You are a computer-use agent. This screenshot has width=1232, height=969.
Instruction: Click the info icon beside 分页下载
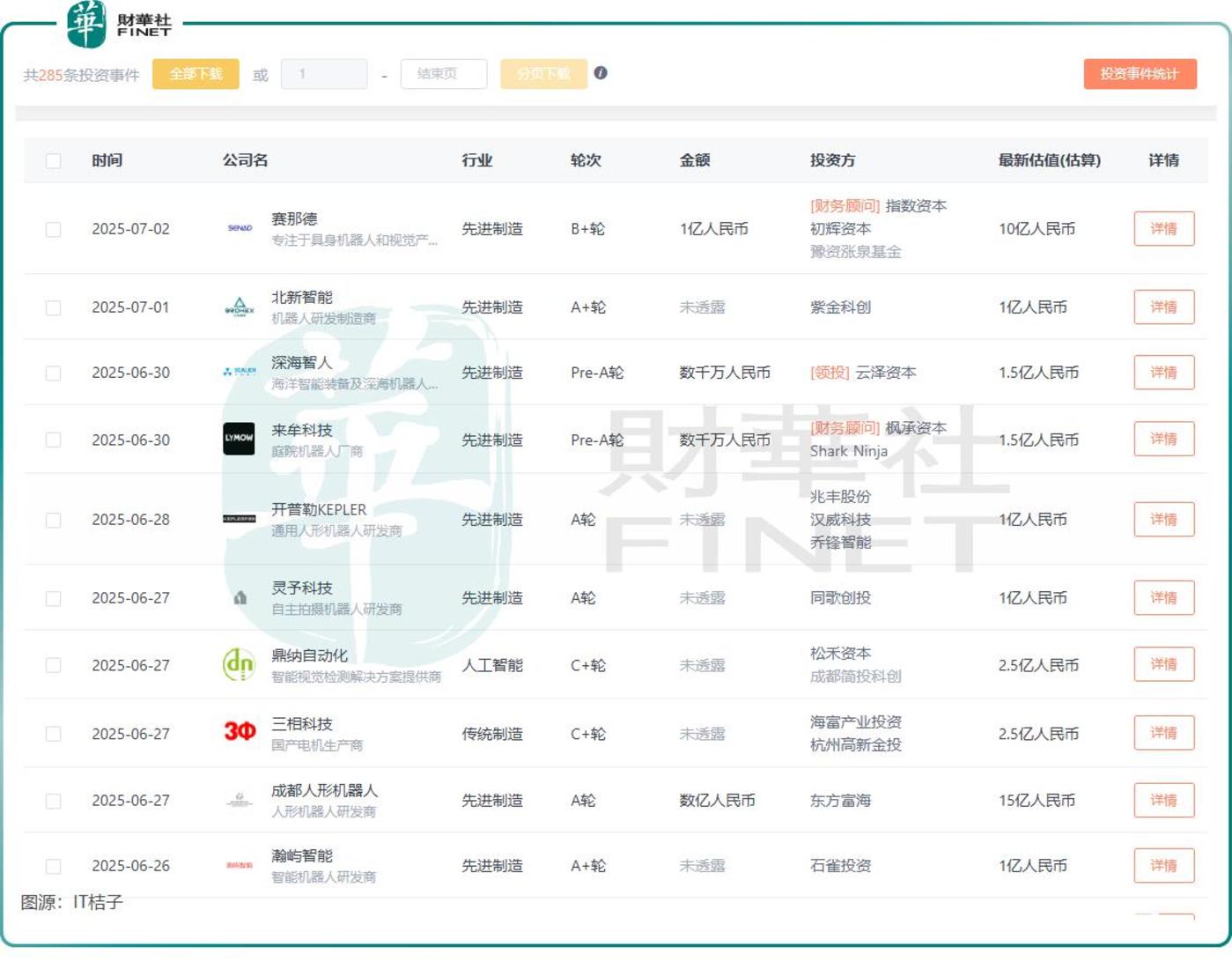point(601,73)
